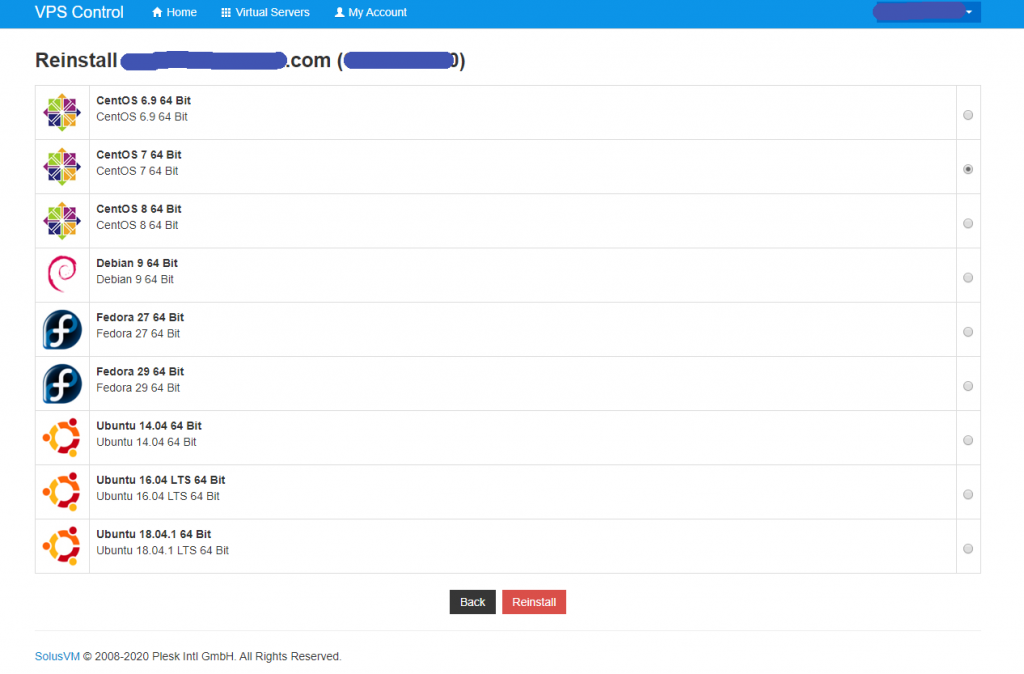The height and width of the screenshot is (674, 1024).
Task: Click the Debian 9 swirl logo
Action: 62,274
